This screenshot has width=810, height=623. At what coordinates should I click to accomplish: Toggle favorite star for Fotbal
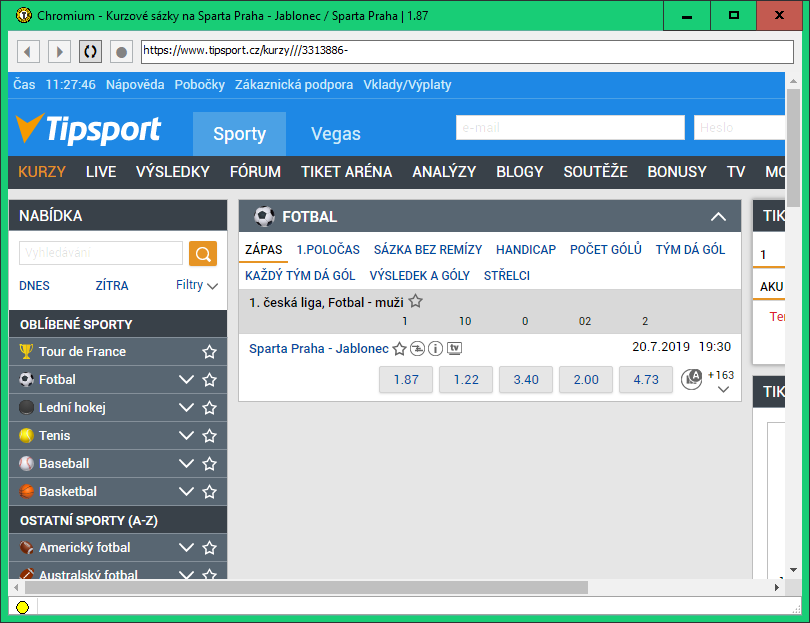coord(209,380)
